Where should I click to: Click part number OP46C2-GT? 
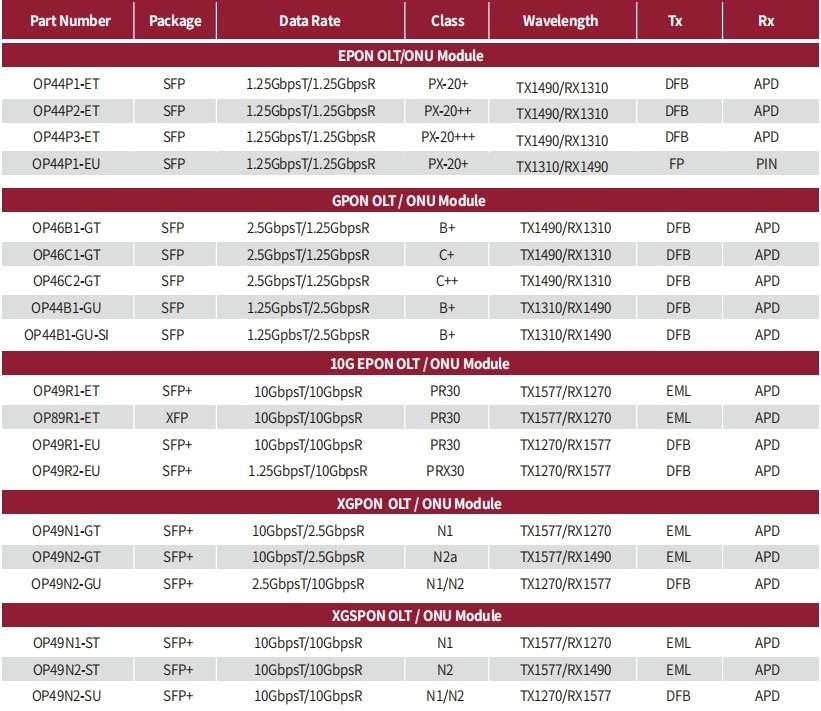click(66, 281)
